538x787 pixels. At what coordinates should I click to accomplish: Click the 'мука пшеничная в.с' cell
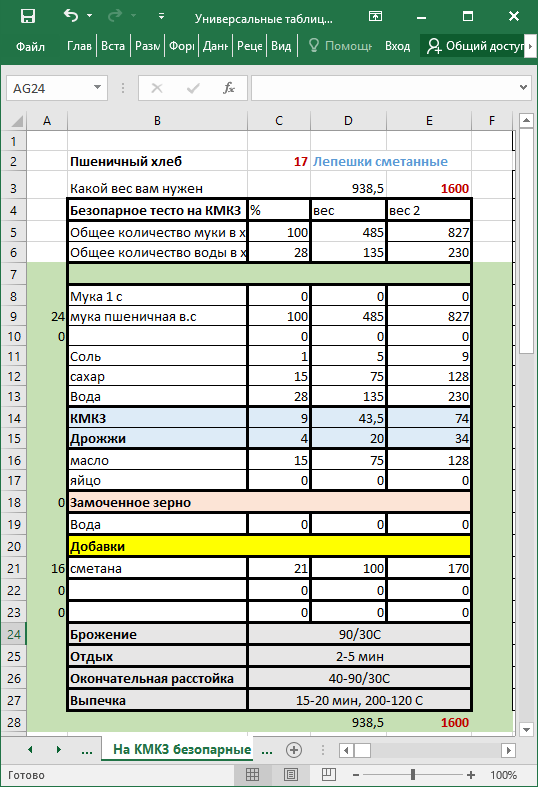tap(157, 316)
